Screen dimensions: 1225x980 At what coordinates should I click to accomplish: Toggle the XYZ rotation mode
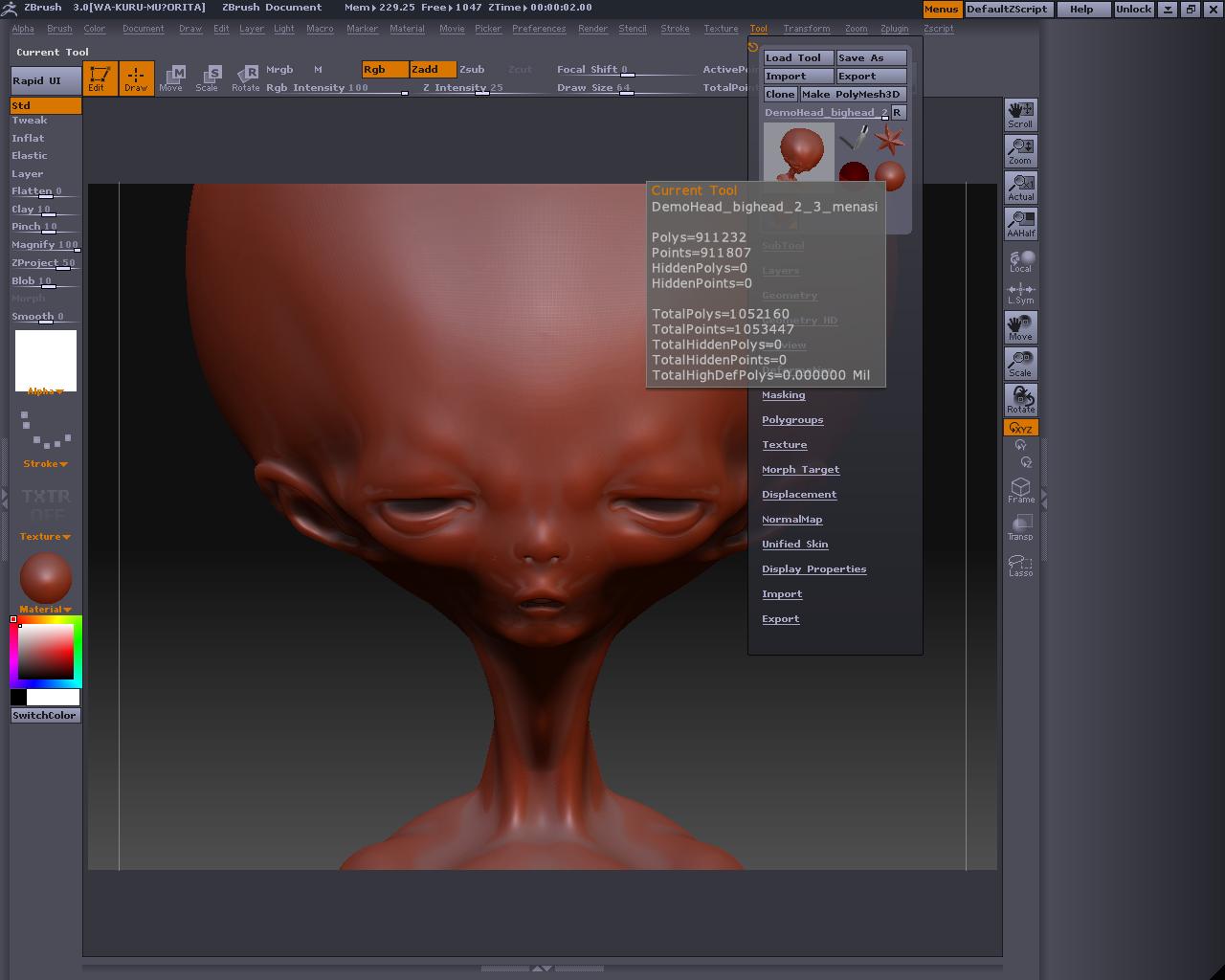1020,428
